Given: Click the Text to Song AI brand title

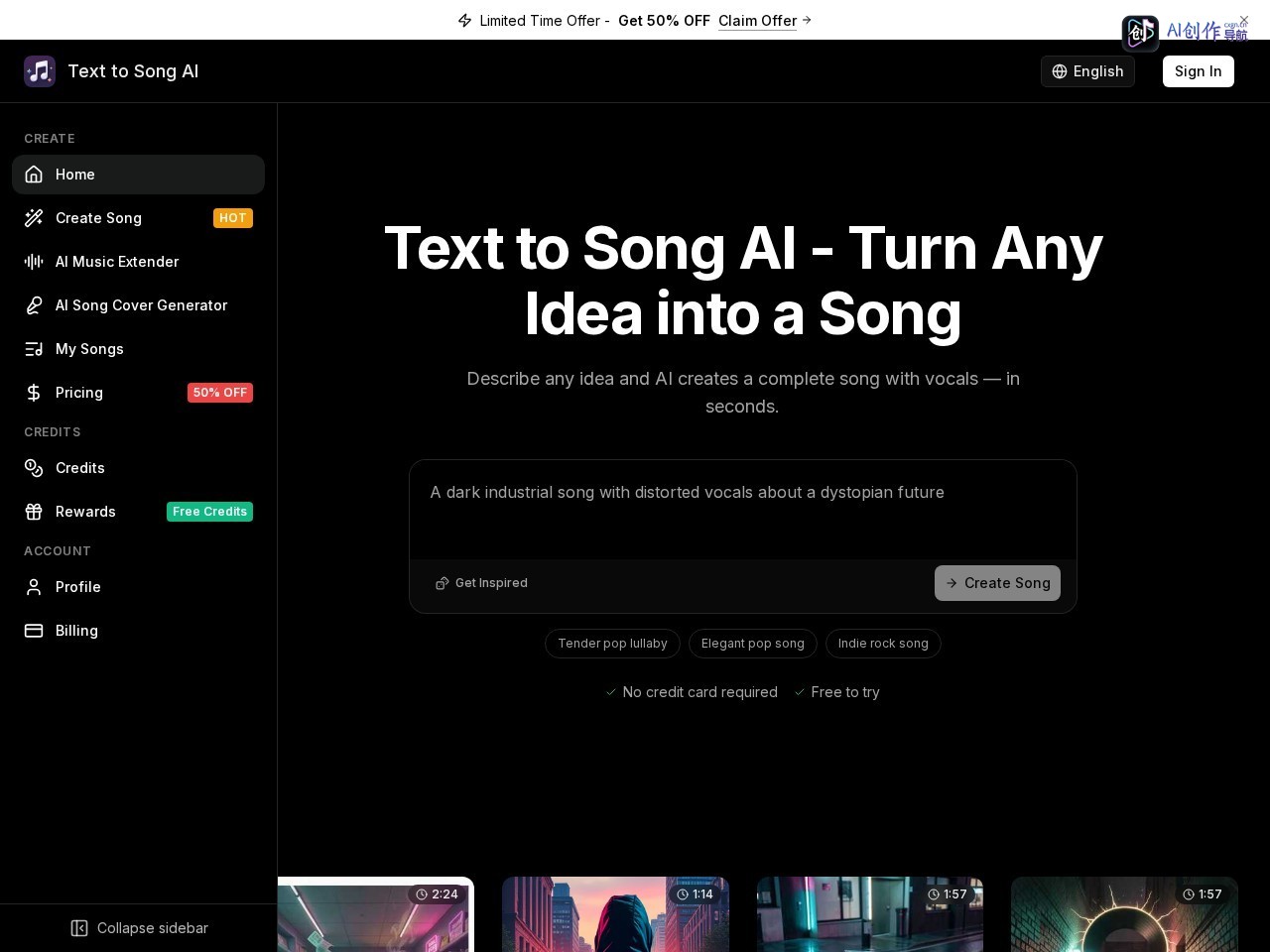Looking at the screenshot, I should pos(133,71).
